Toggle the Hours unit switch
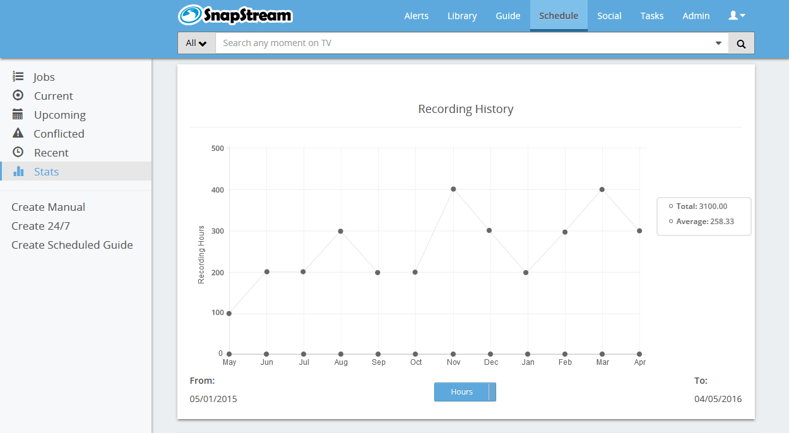This screenshot has height=433, width=789. pyautogui.click(x=465, y=392)
